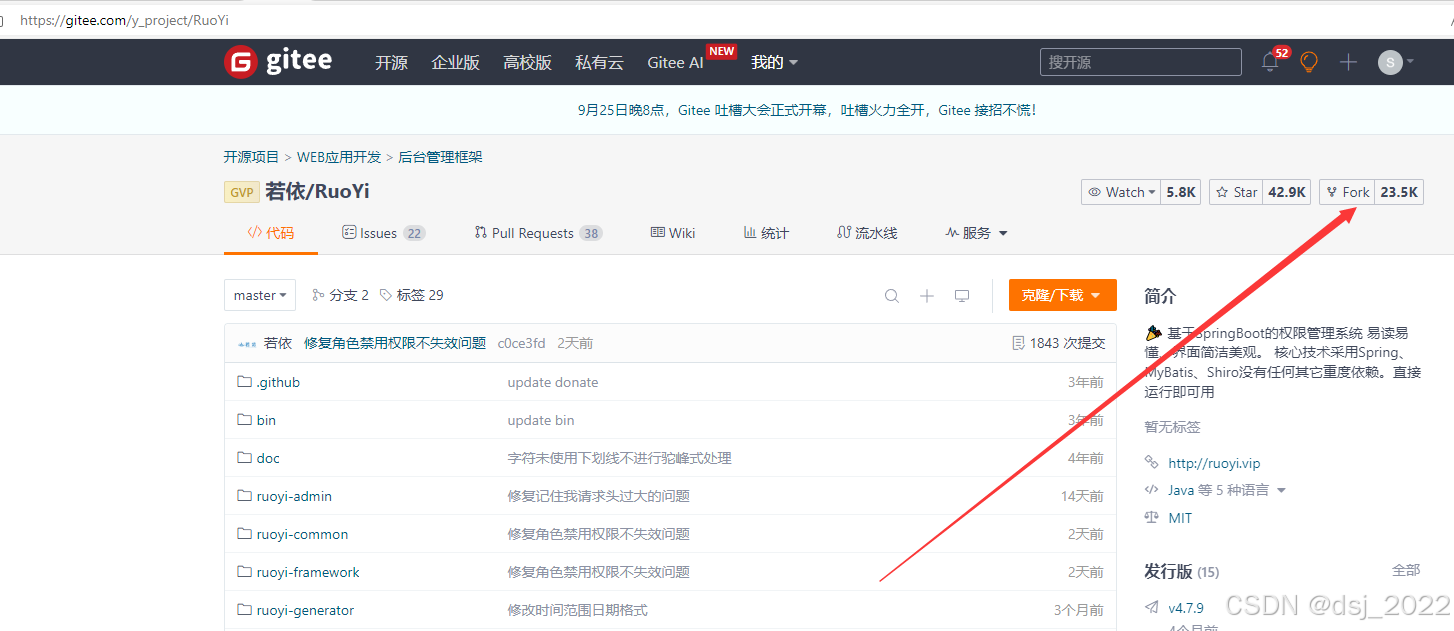
Task: Open the 统计 tab
Action: click(766, 233)
